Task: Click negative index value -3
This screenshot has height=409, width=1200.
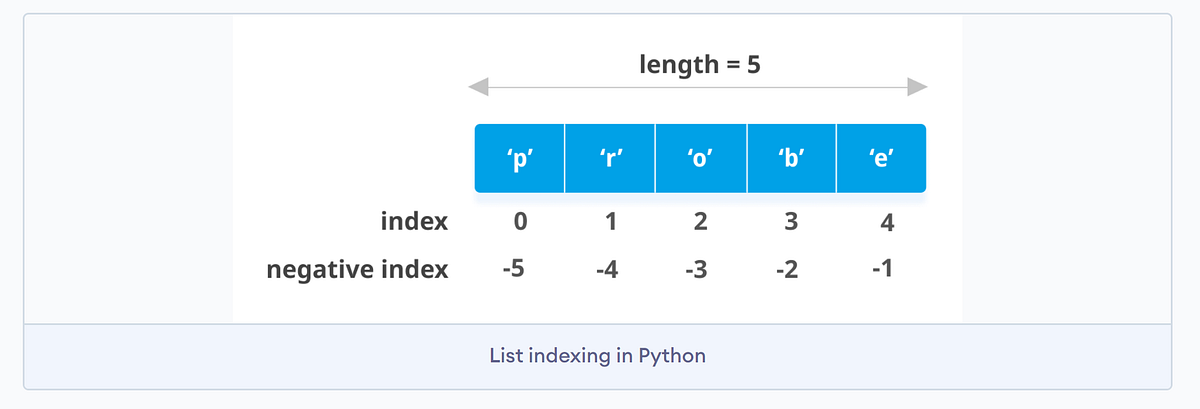Action: tap(696, 270)
